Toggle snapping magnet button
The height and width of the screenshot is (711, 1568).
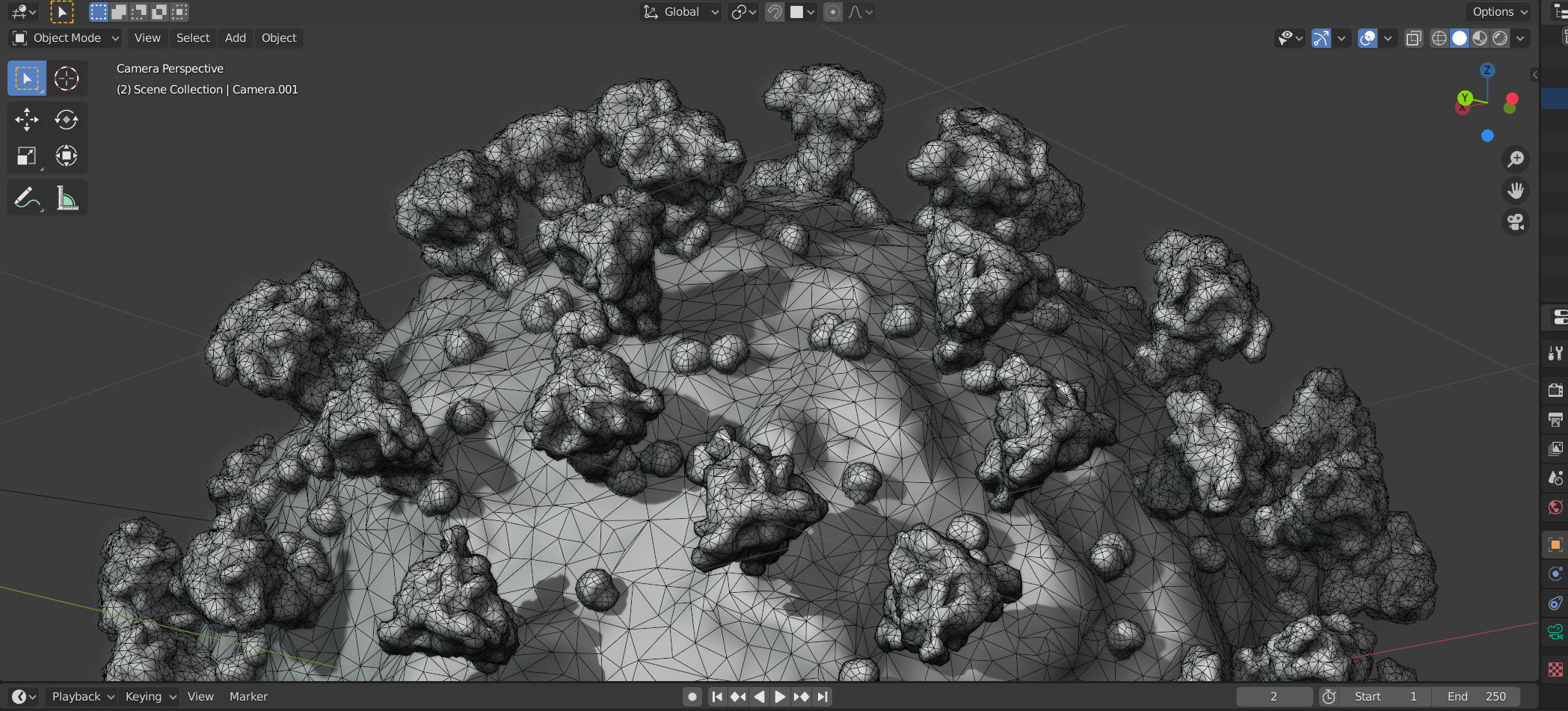(x=775, y=12)
